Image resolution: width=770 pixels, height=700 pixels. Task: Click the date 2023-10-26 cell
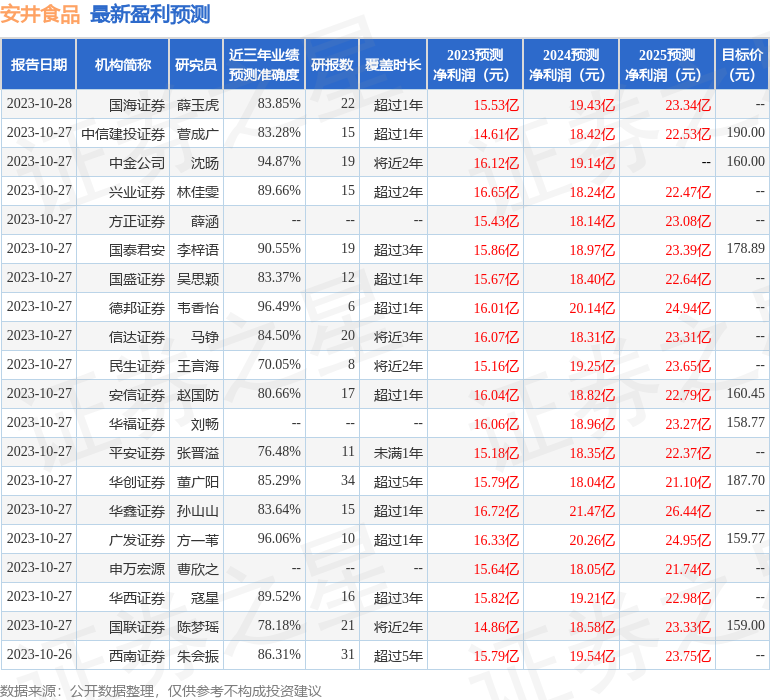39,654
